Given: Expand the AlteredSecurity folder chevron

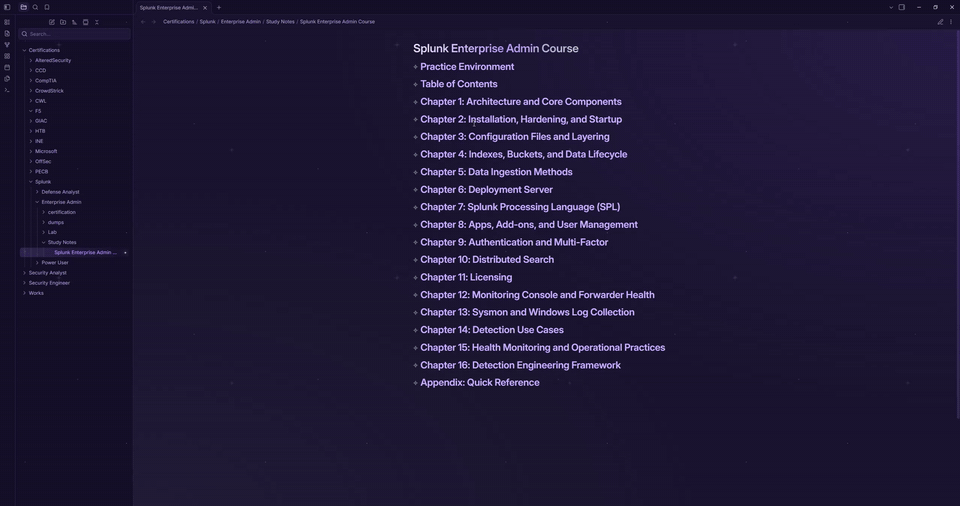Looking at the screenshot, I should (31, 61).
